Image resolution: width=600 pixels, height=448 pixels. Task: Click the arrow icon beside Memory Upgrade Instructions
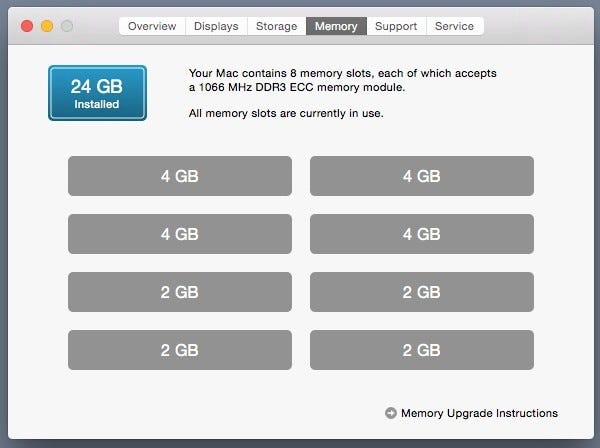[x=390, y=413]
